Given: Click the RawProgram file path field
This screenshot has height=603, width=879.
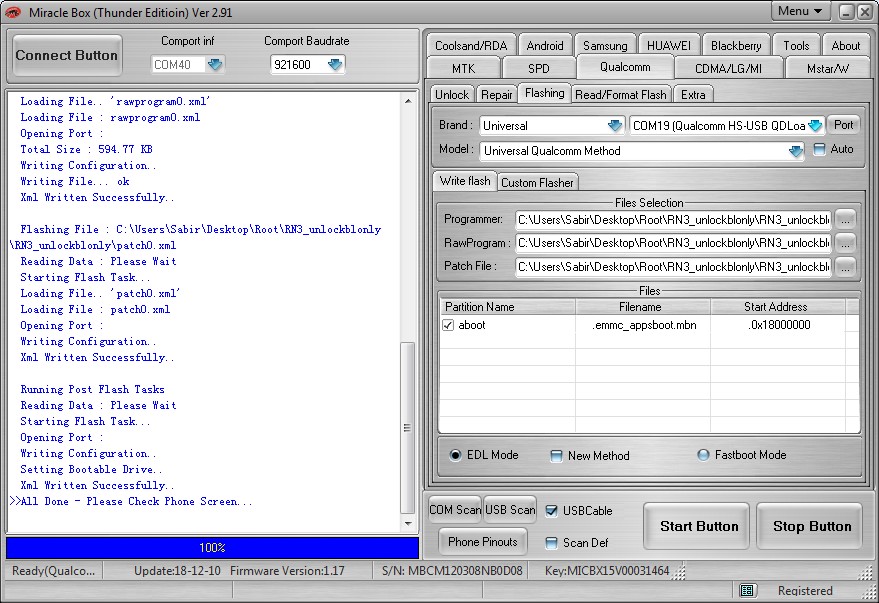Looking at the screenshot, I should pyautogui.click(x=673, y=243).
